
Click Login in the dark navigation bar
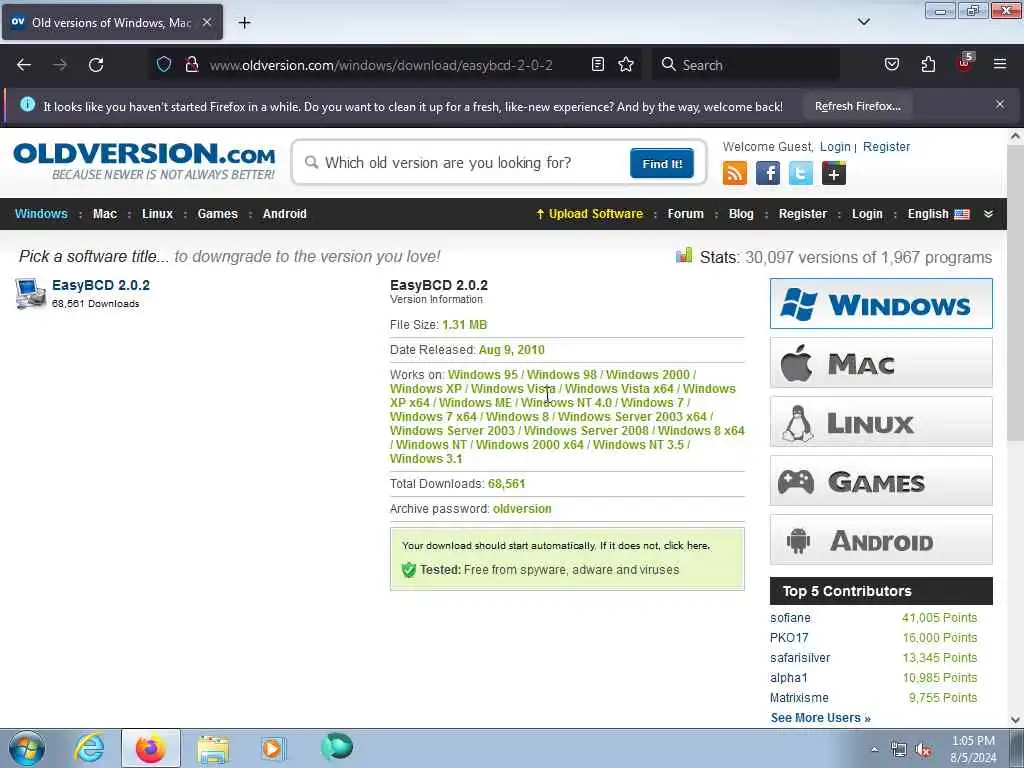point(867,214)
